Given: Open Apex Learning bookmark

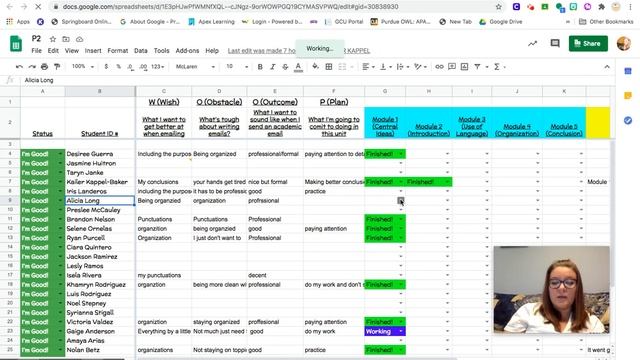Looking at the screenshot, I should [x=211, y=22].
